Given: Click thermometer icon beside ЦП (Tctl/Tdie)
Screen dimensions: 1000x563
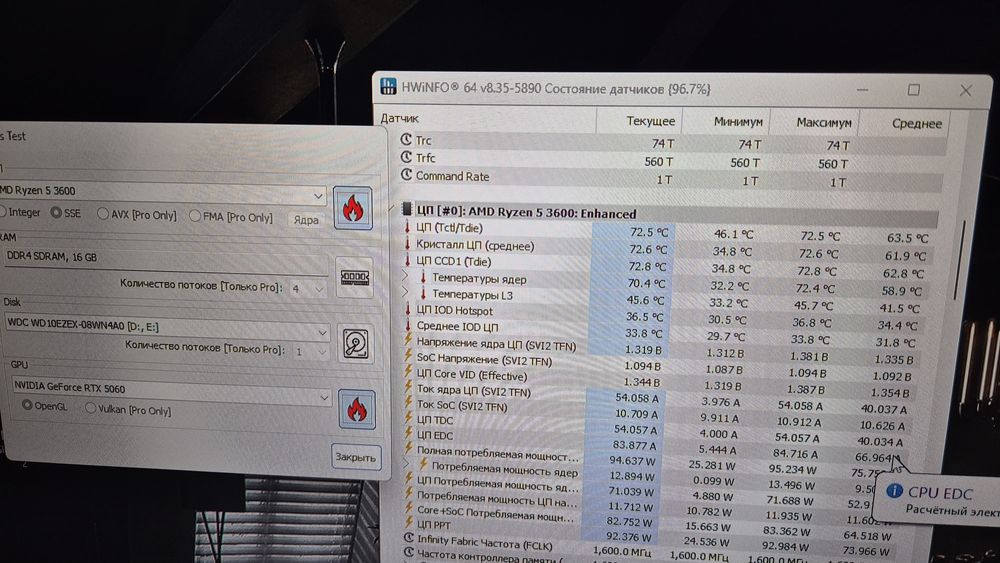Looking at the screenshot, I should pyautogui.click(x=408, y=227).
